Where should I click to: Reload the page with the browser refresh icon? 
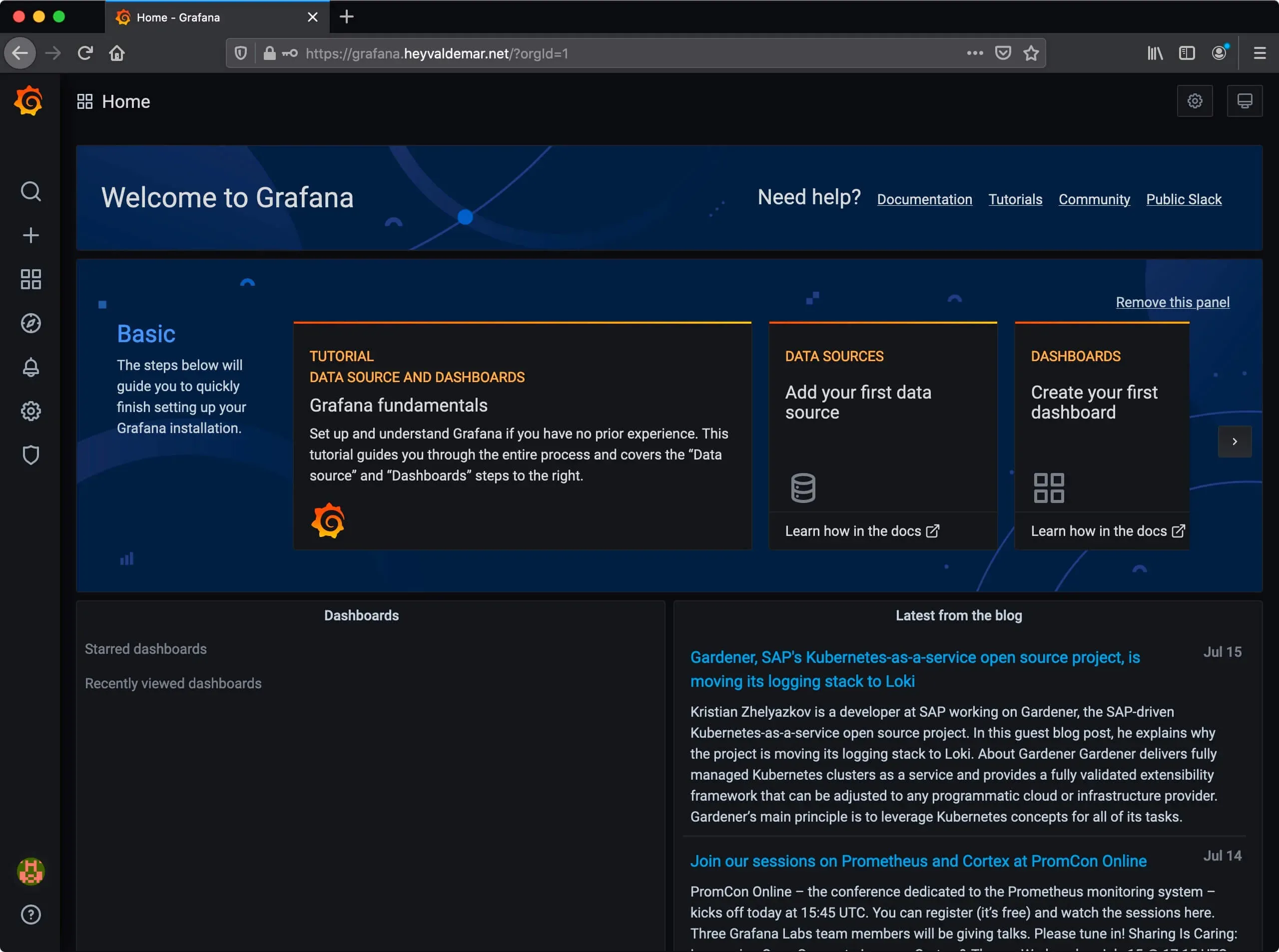(x=85, y=53)
